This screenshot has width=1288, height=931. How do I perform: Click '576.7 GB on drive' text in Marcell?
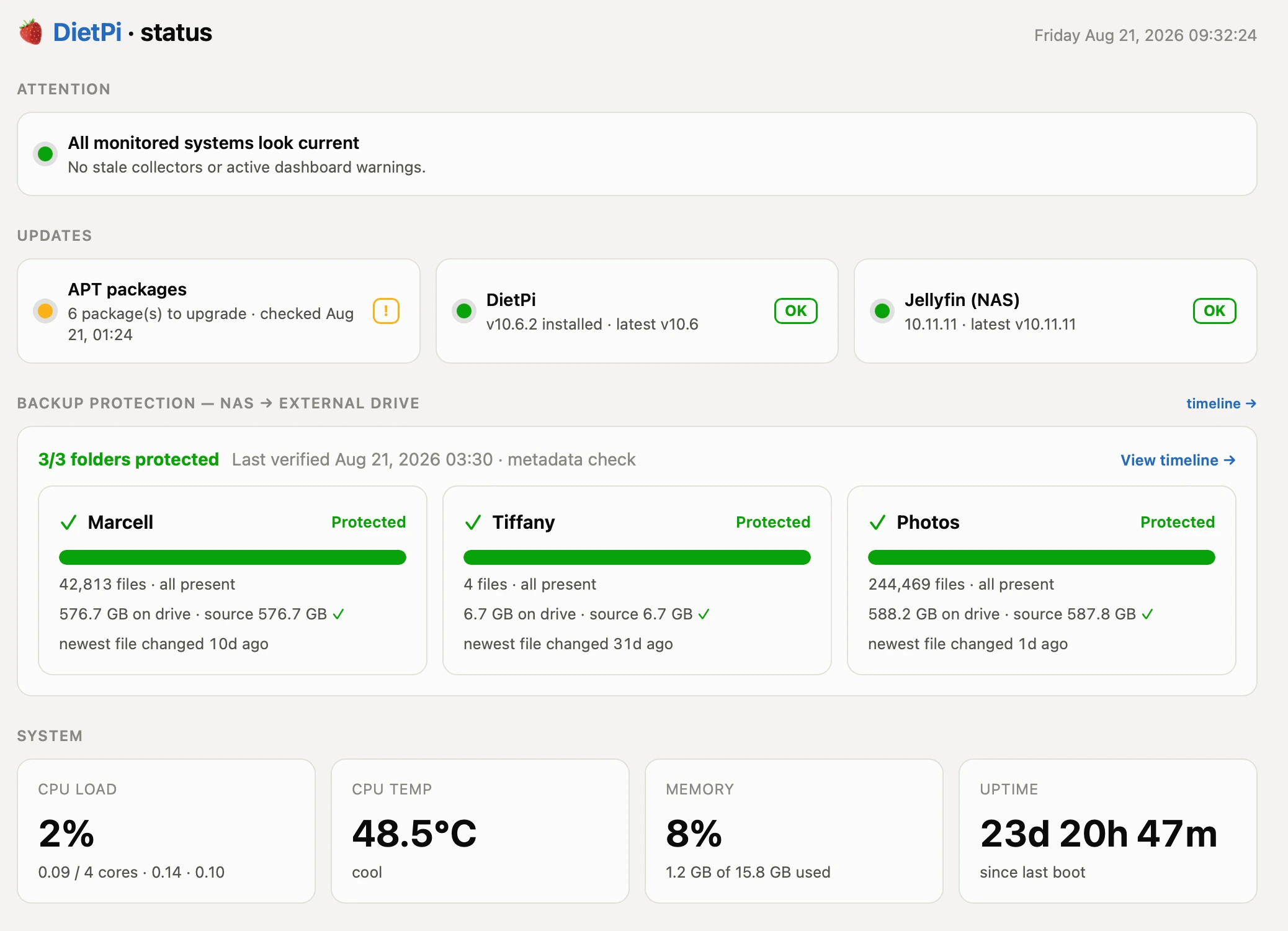(x=125, y=614)
